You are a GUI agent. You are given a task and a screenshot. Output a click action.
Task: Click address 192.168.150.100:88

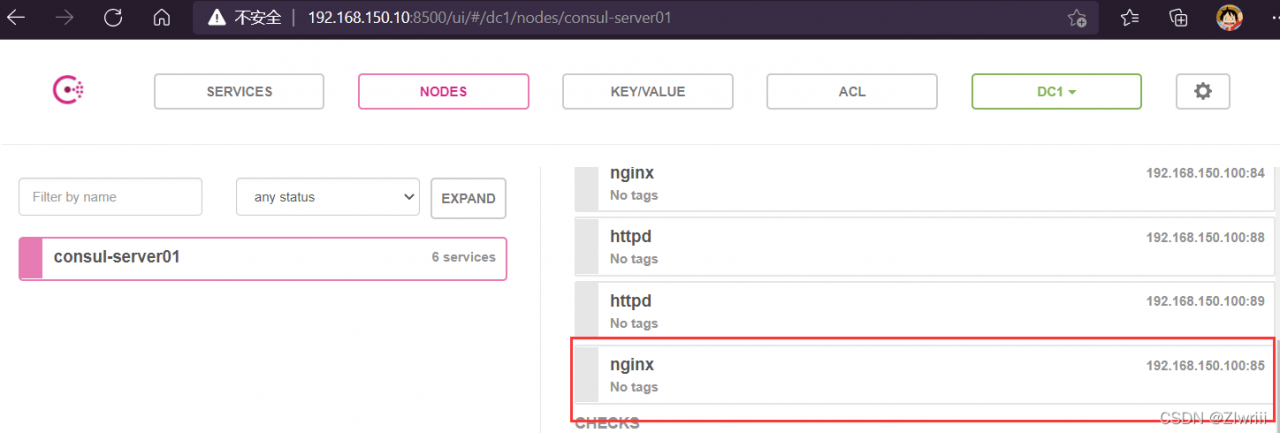(1205, 237)
